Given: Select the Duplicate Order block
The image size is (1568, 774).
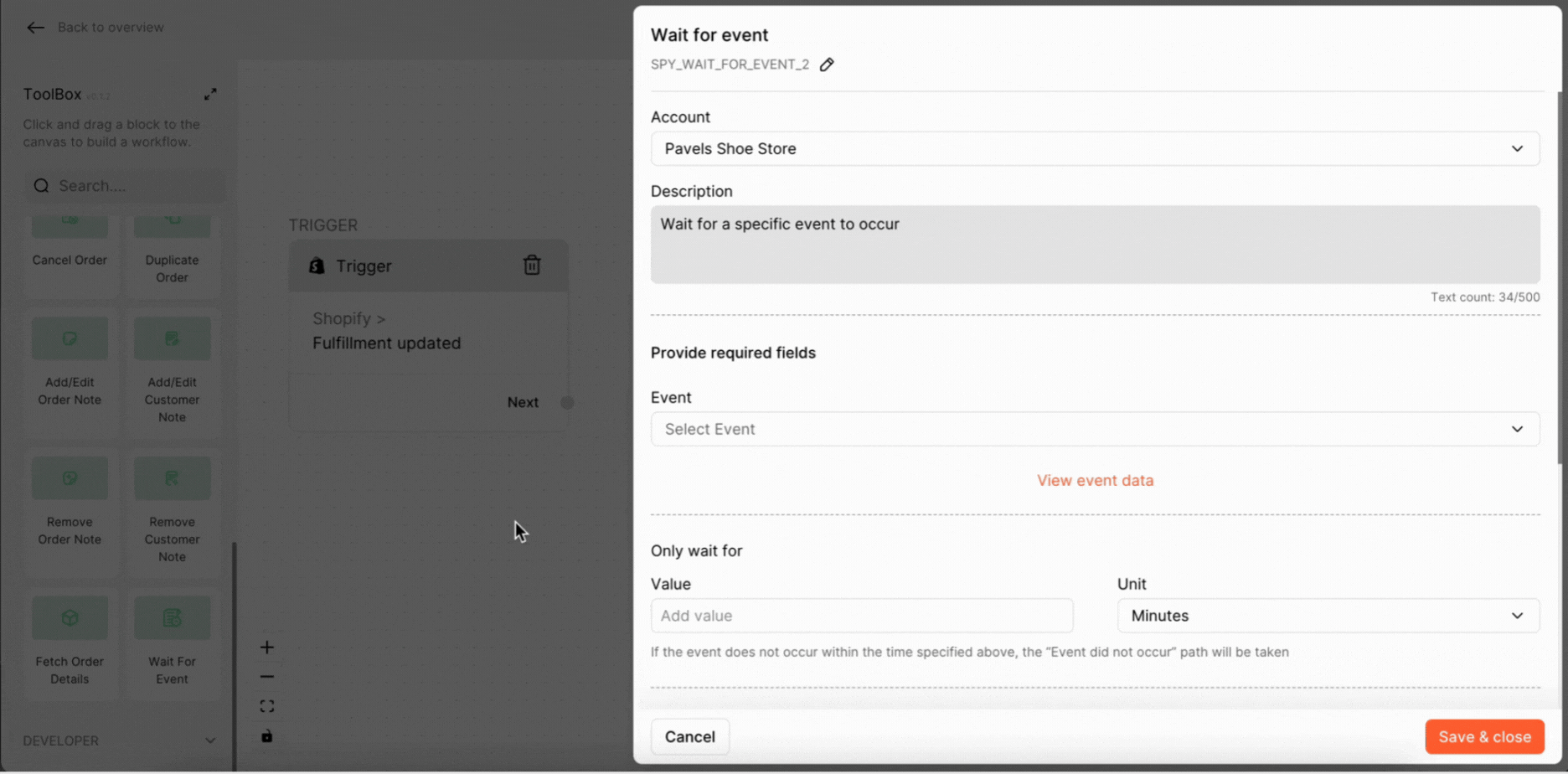Looking at the screenshot, I should point(172,254).
